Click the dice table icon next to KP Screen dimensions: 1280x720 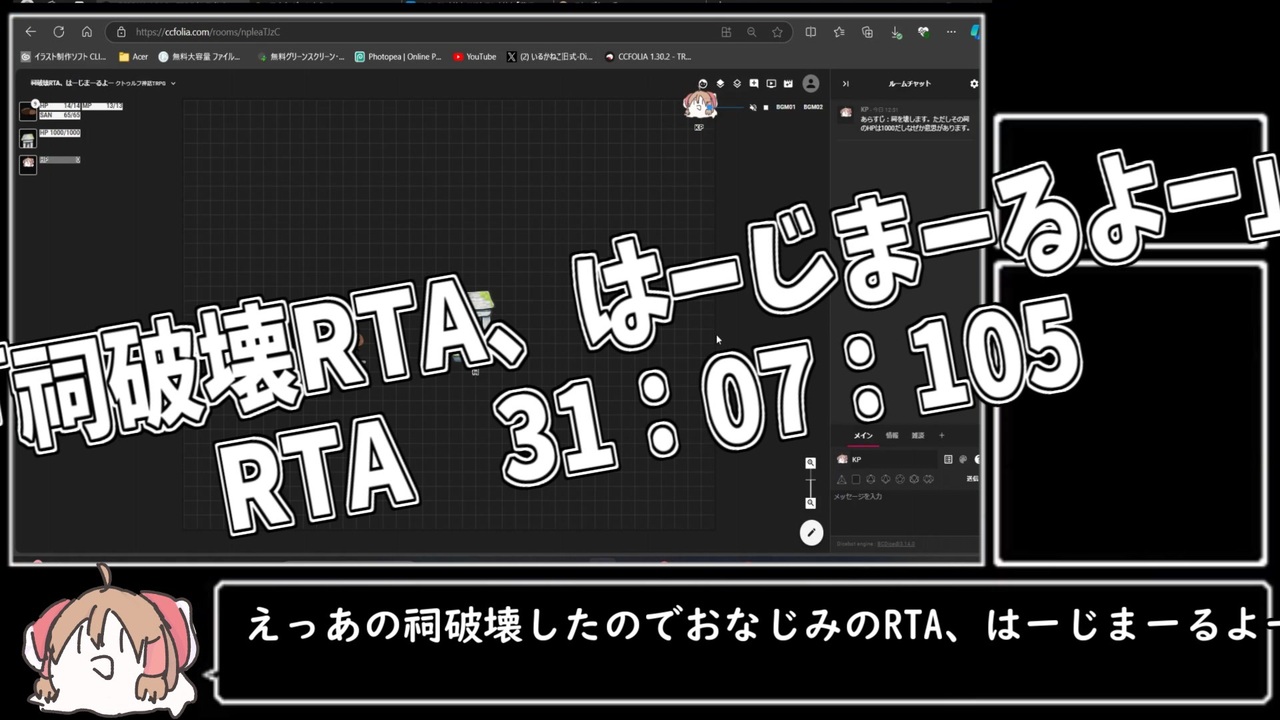click(948, 460)
